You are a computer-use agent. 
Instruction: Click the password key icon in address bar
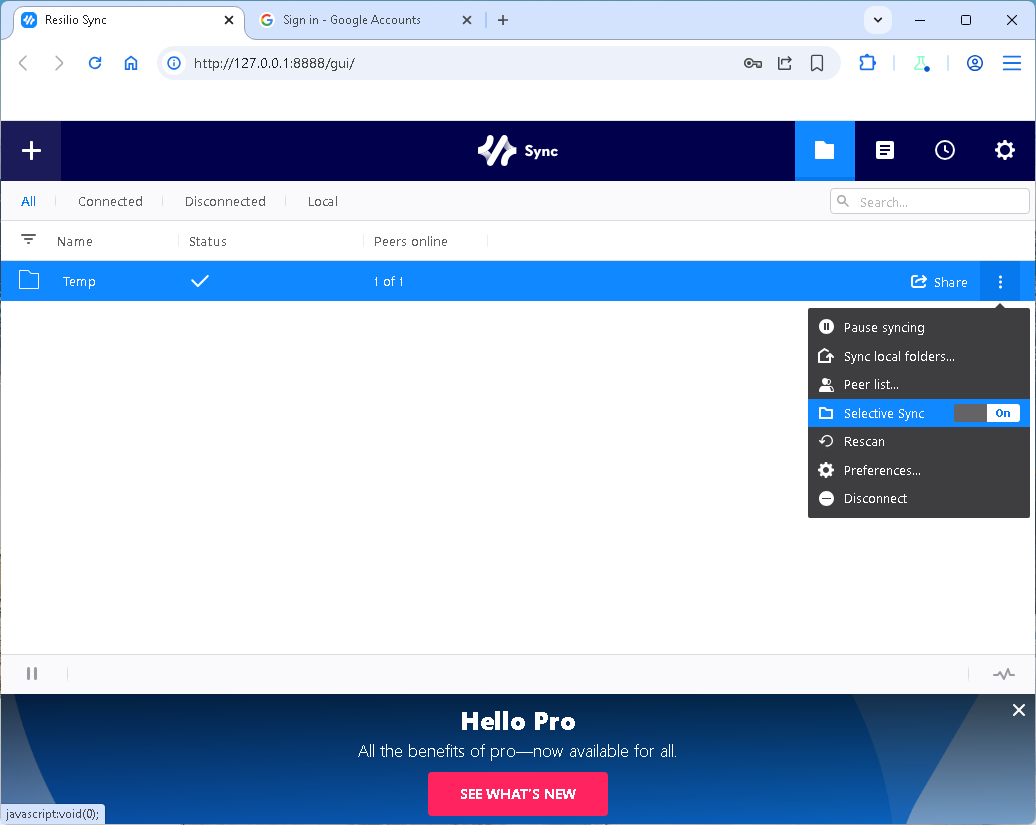point(753,63)
